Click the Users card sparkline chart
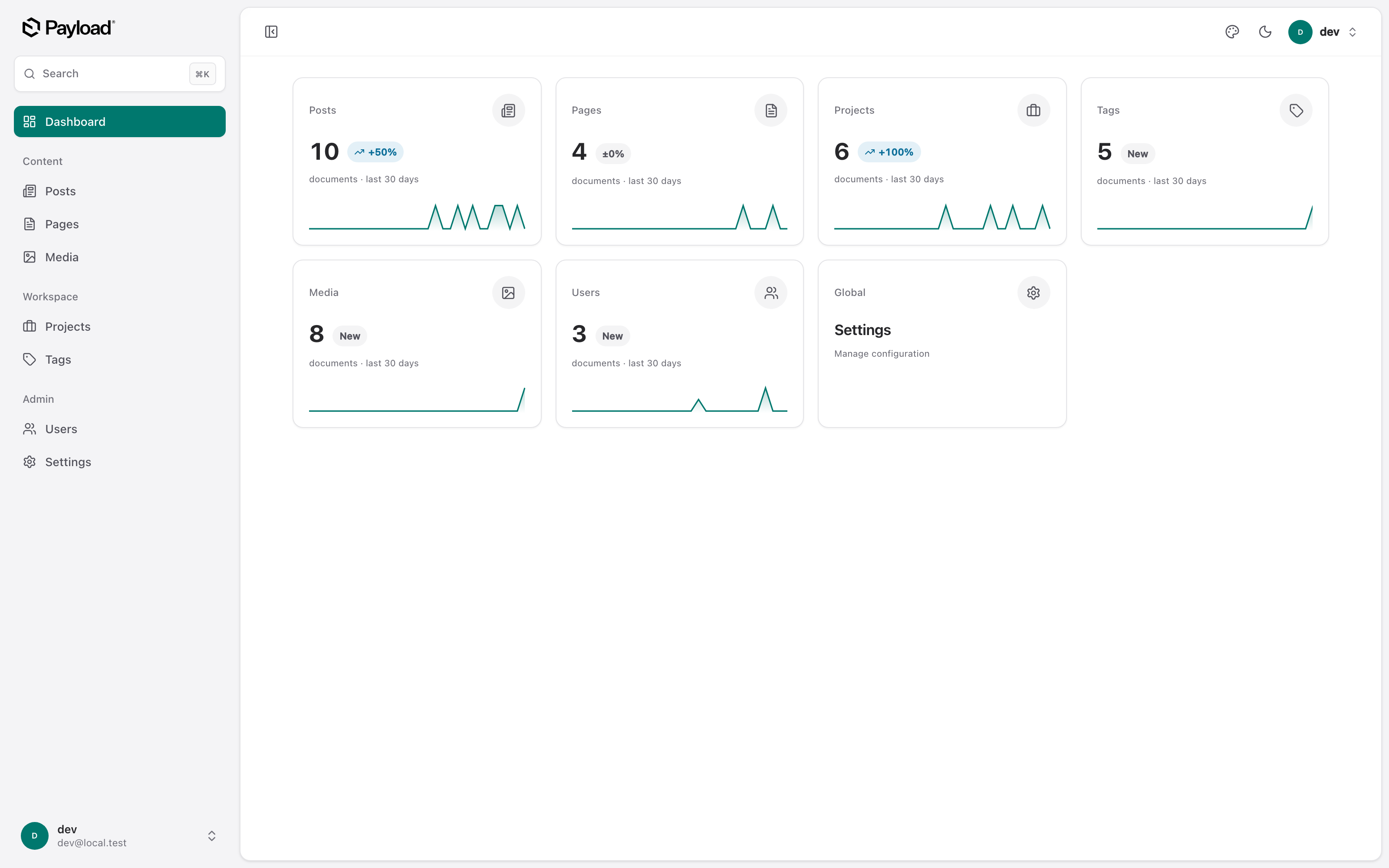1389x868 pixels. pos(680,399)
